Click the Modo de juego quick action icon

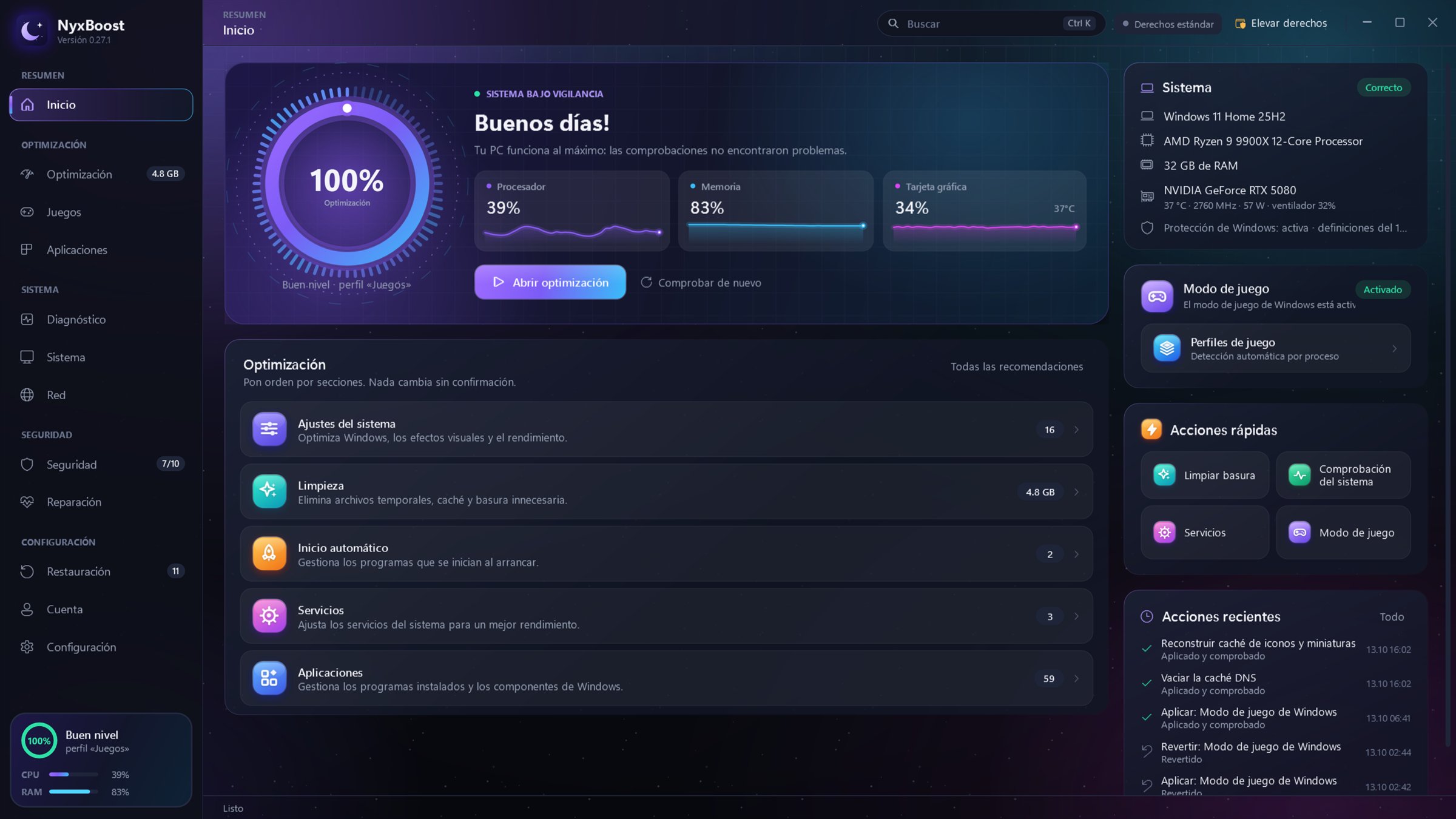(x=1299, y=533)
